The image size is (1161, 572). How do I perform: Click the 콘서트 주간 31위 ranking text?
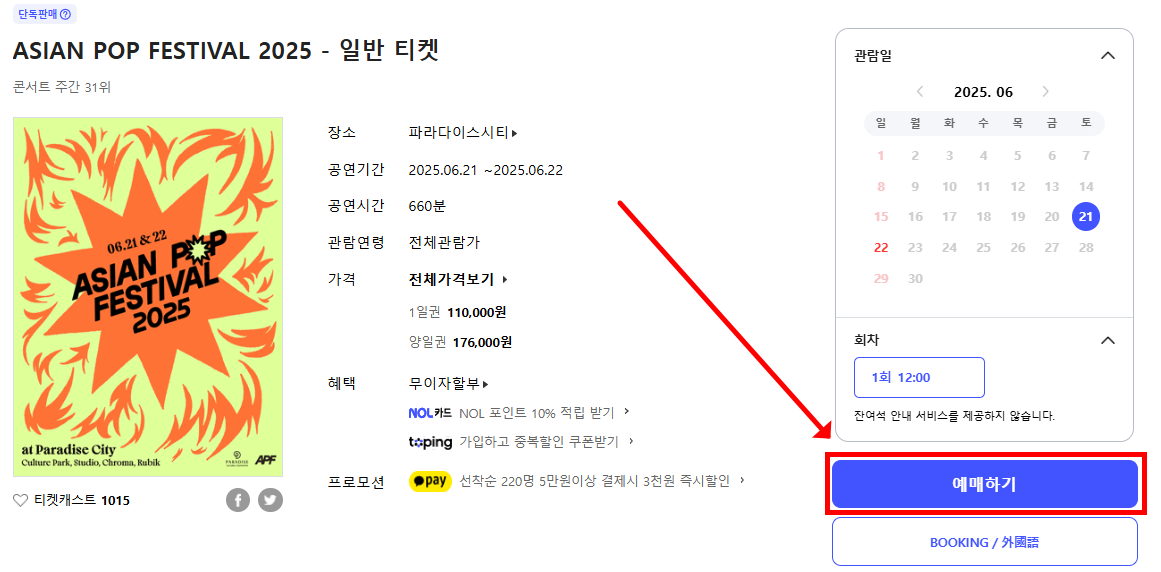(62, 87)
